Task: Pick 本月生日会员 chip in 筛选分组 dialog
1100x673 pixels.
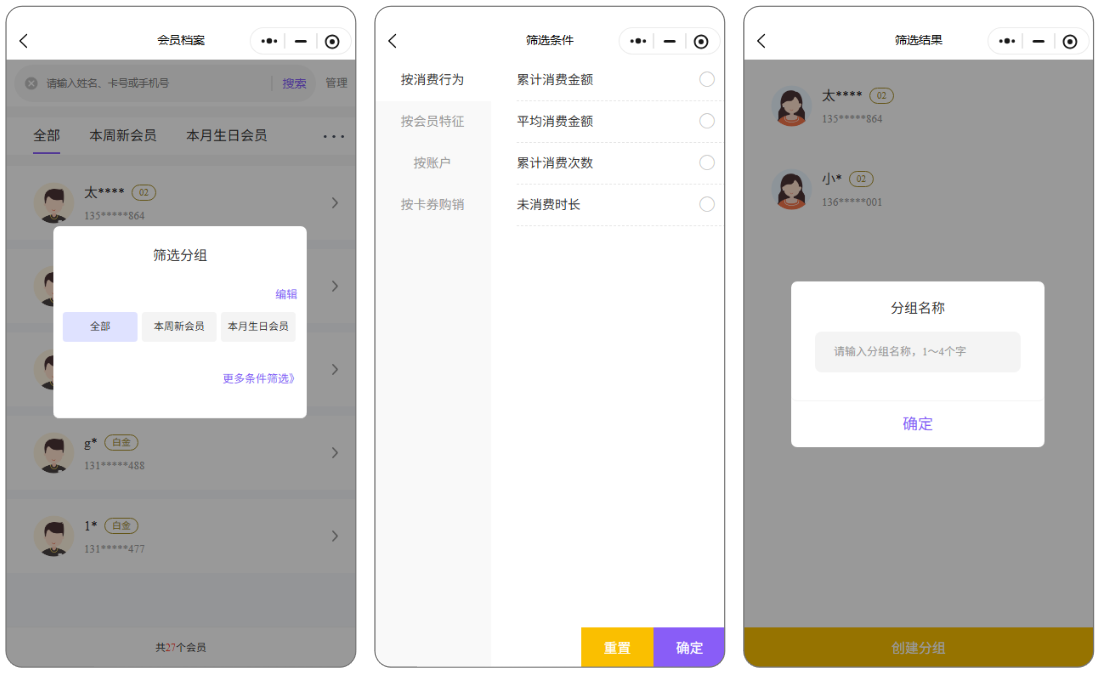Action: (x=258, y=327)
